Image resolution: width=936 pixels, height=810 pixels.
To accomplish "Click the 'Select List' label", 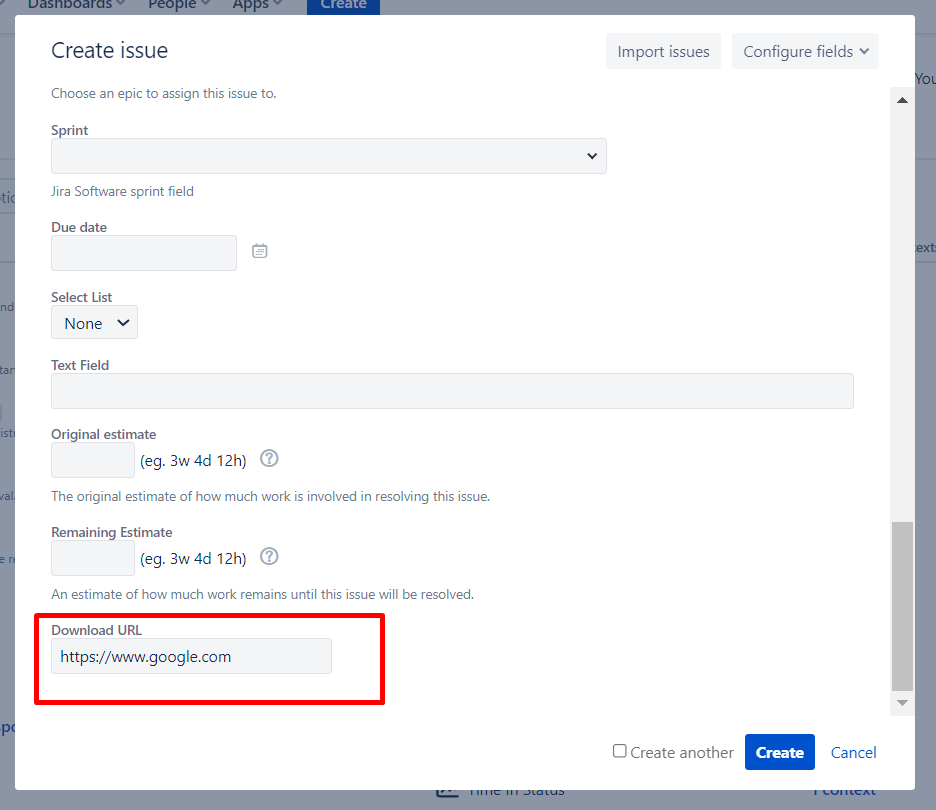I will (x=82, y=297).
